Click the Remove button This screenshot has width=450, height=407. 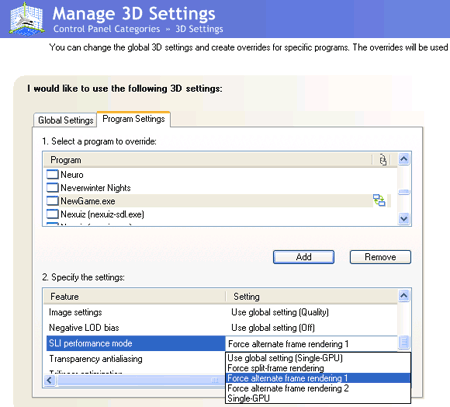380,257
